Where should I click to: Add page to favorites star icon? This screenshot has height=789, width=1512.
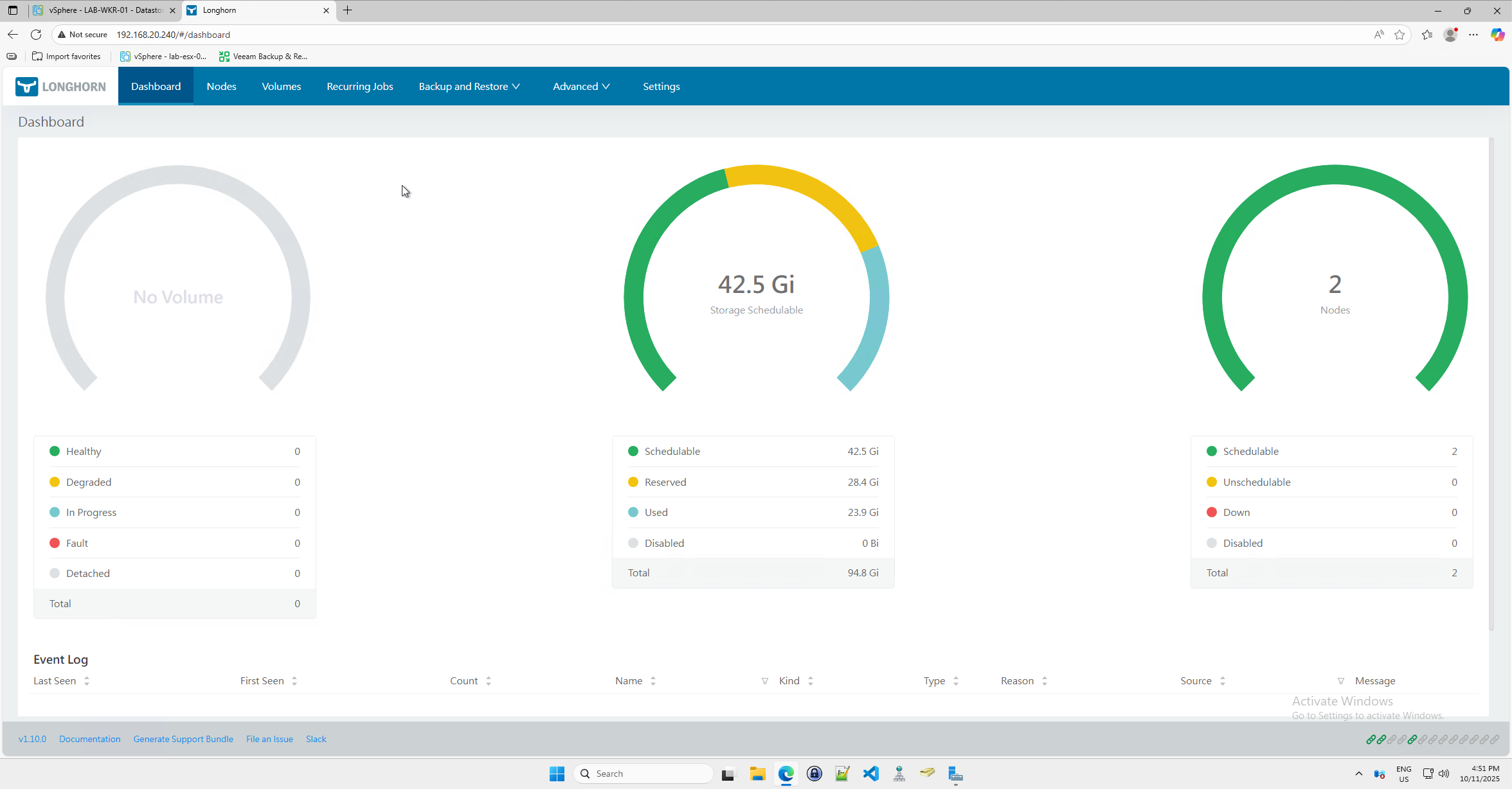click(1399, 35)
